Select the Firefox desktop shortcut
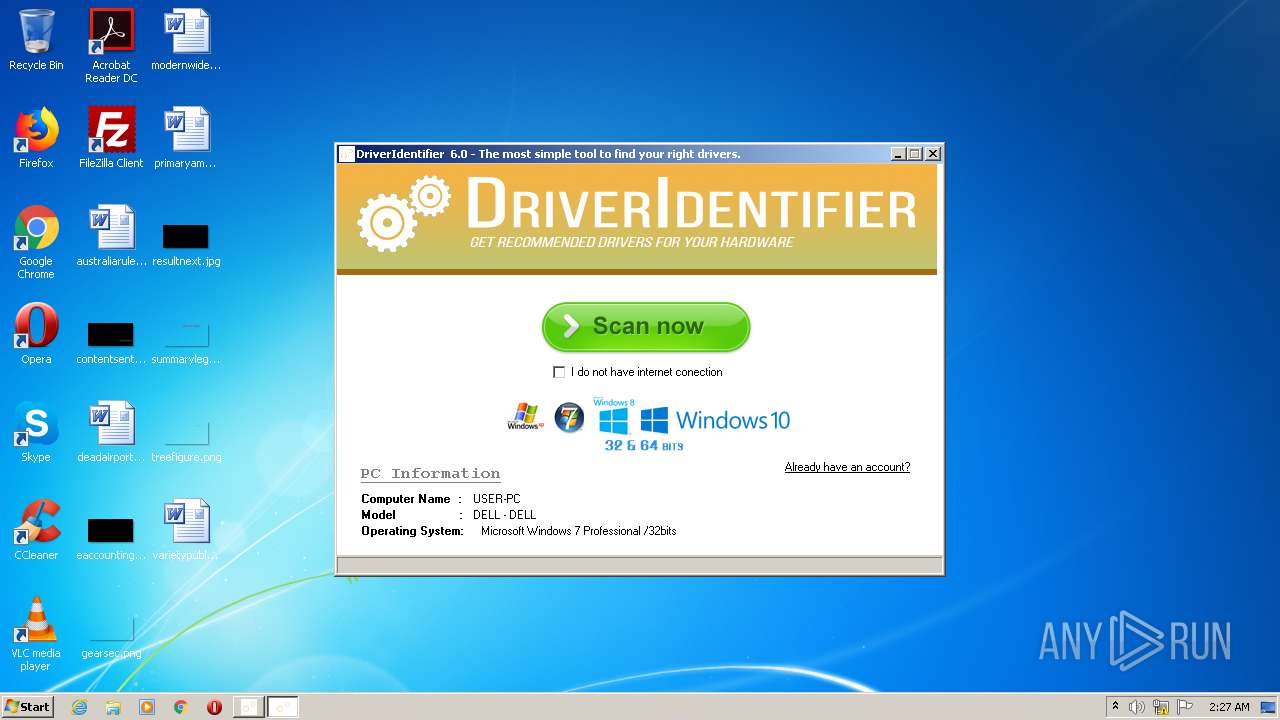1280x720 pixels. [x=36, y=138]
